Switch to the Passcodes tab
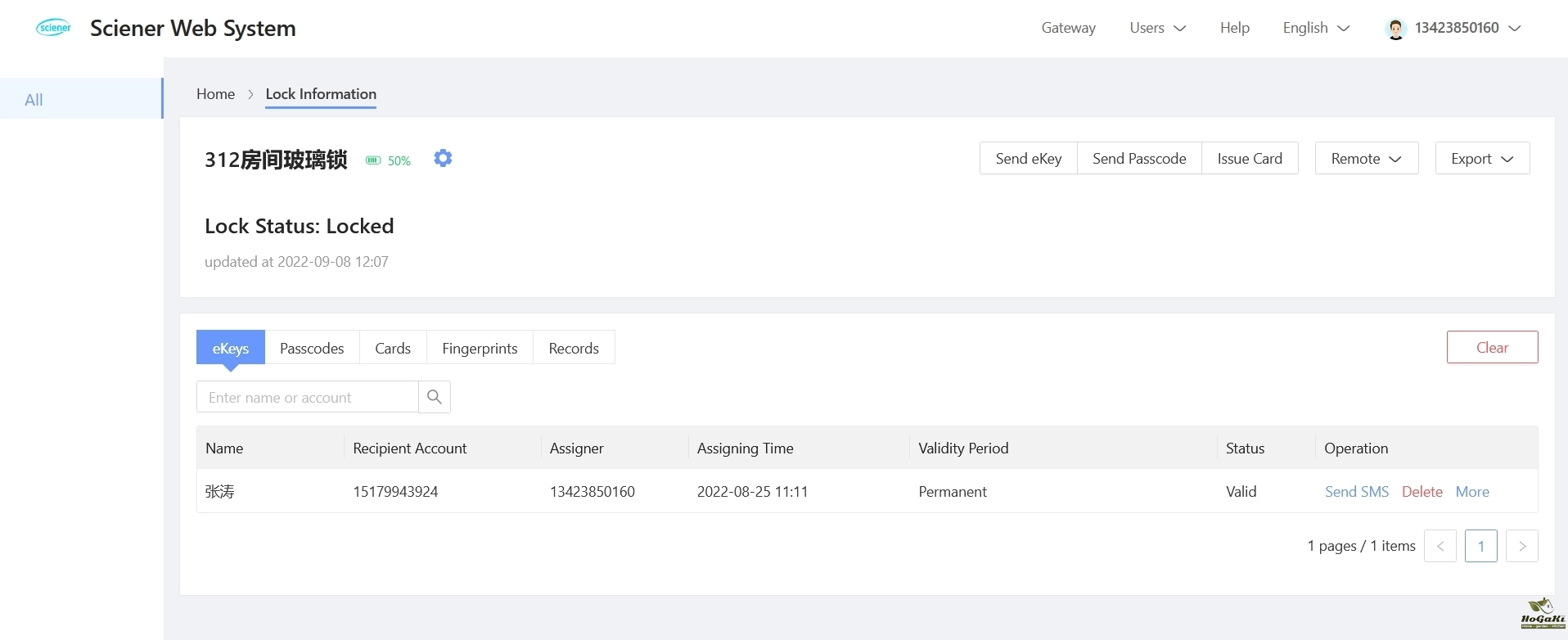 [x=312, y=348]
